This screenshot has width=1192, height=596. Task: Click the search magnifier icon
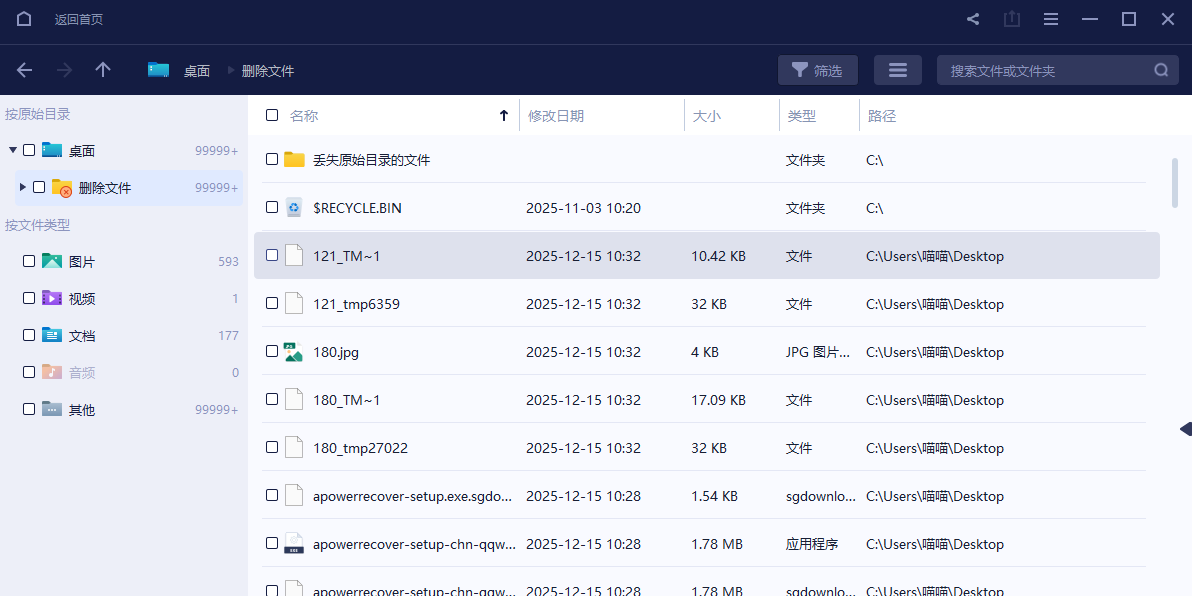1161,70
